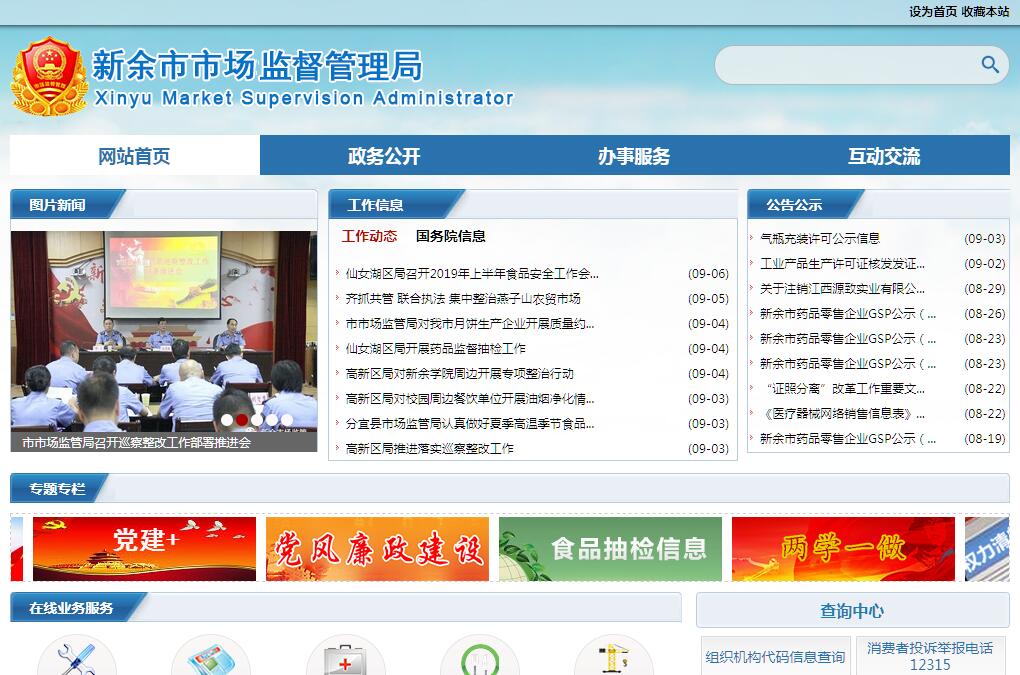1020x675 pixels.
Task: Open the first-aid kit service icon
Action: click(x=345, y=659)
